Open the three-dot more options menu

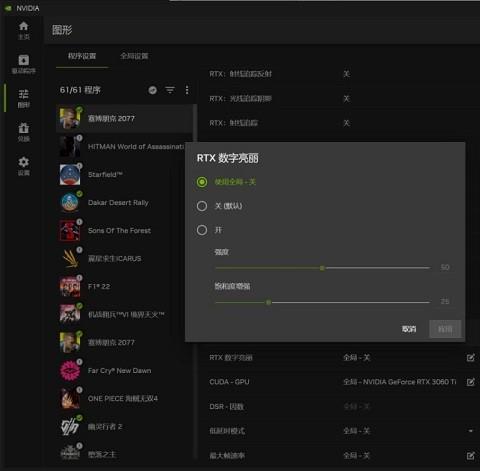click(187, 90)
